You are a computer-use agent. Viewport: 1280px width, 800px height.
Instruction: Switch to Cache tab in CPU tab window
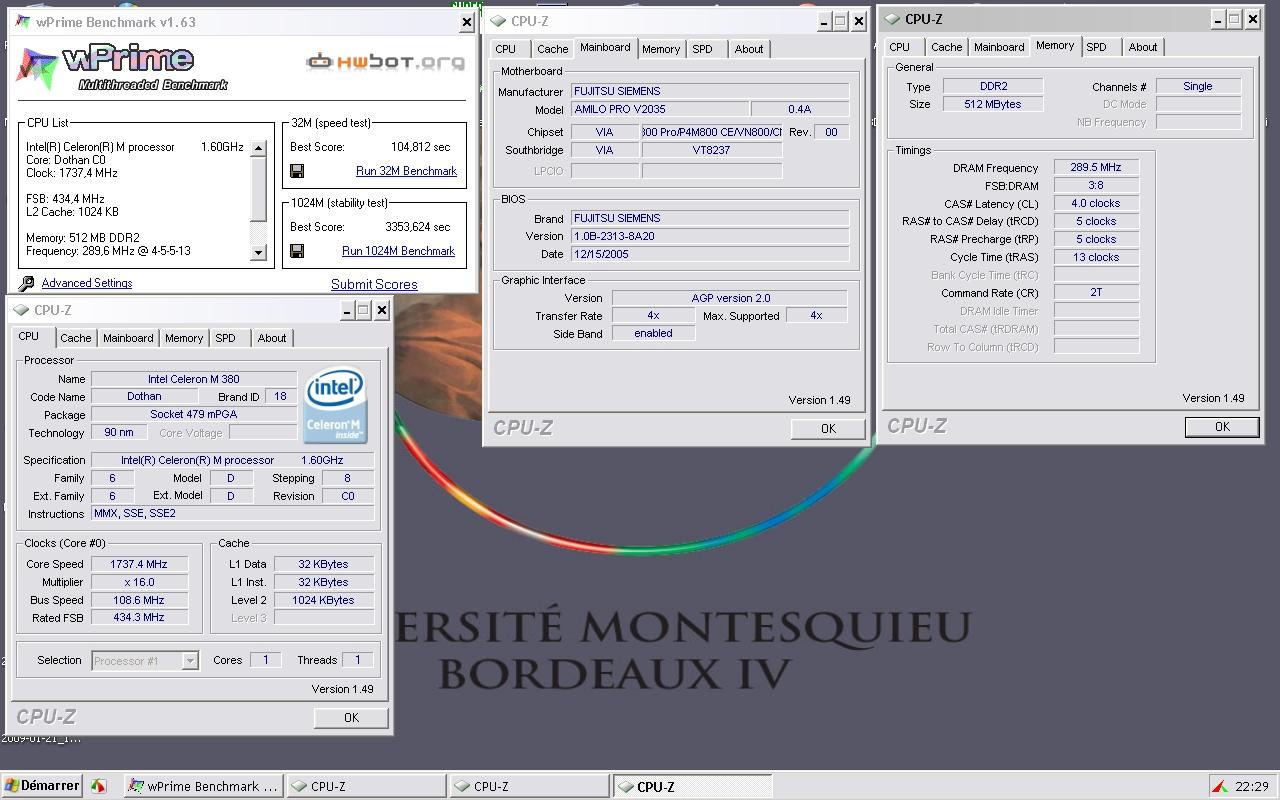[75, 338]
